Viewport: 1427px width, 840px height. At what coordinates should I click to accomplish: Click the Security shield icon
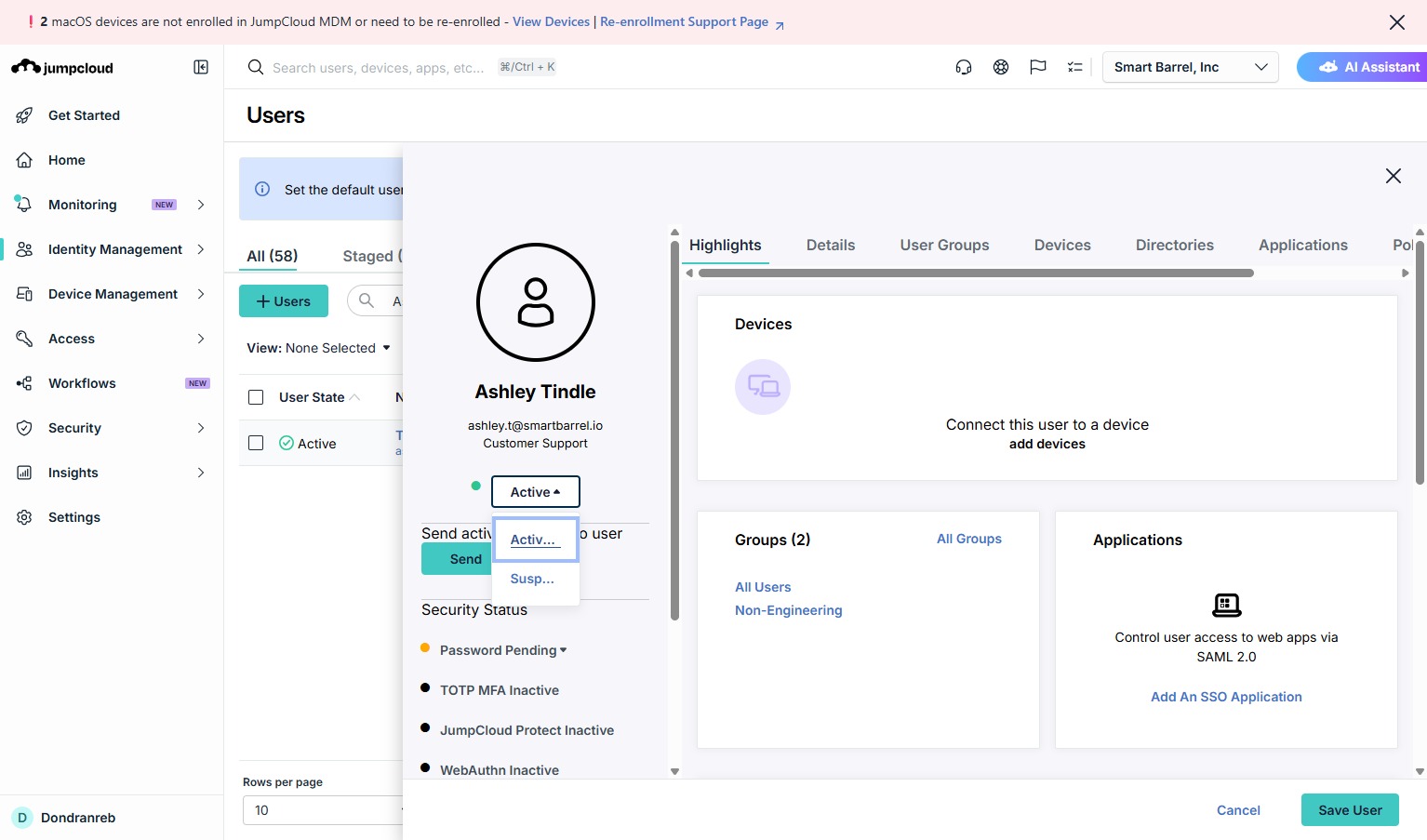point(25,428)
